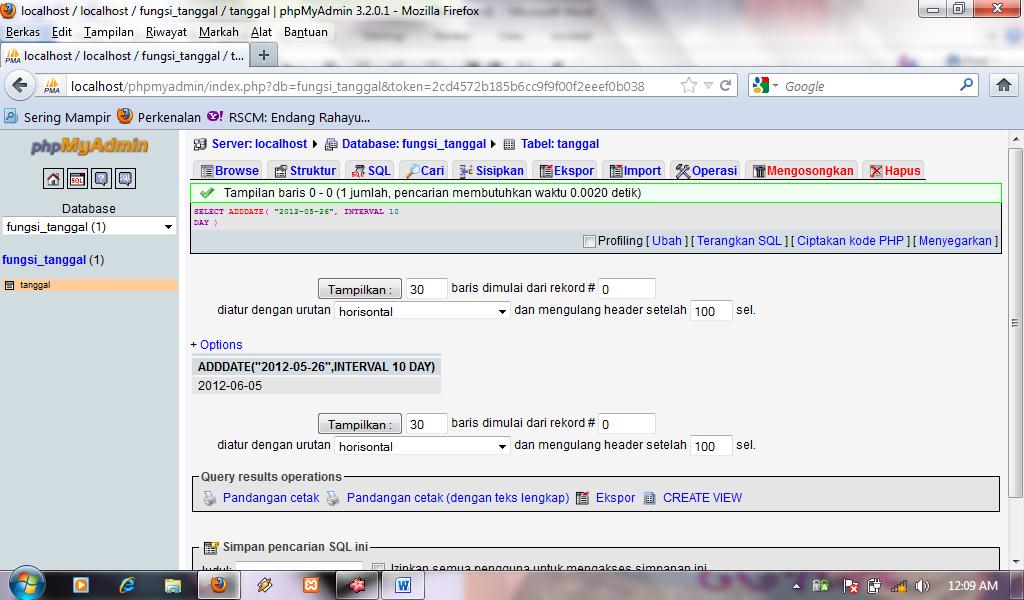The width and height of the screenshot is (1024, 600).
Task: Open phpMyAdmin documentation icon in sidebar
Action: click(x=101, y=178)
